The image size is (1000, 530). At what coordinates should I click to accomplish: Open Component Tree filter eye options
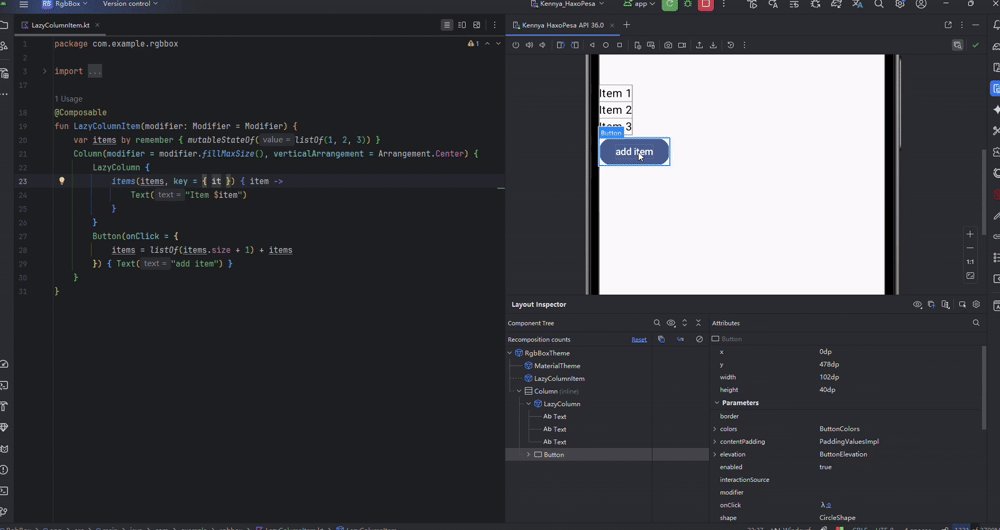click(671, 323)
